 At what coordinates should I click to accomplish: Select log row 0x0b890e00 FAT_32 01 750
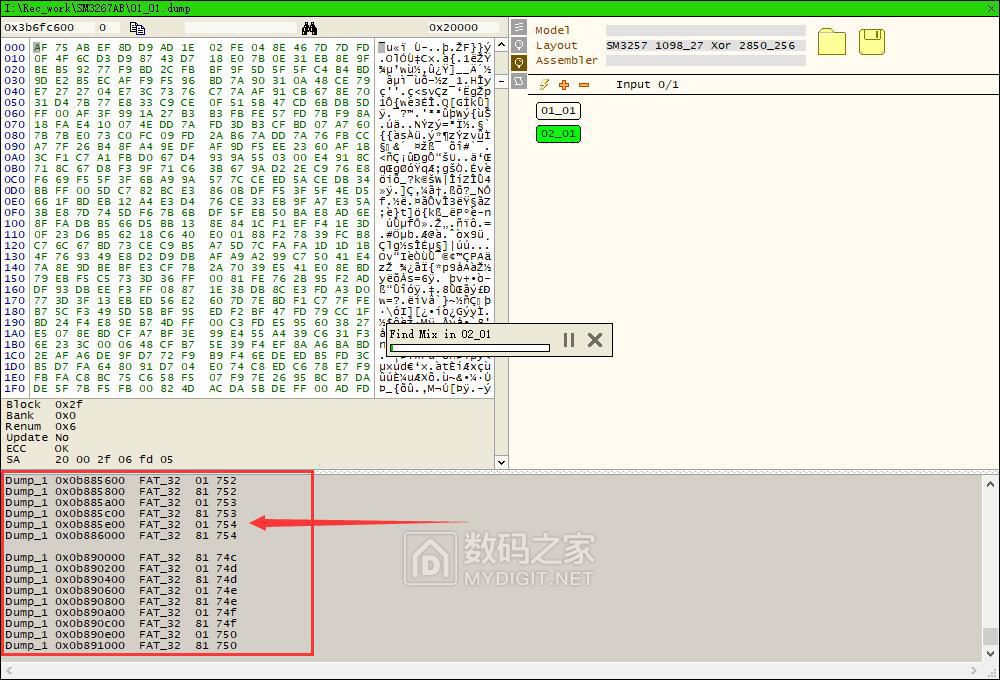tap(121, 635)
